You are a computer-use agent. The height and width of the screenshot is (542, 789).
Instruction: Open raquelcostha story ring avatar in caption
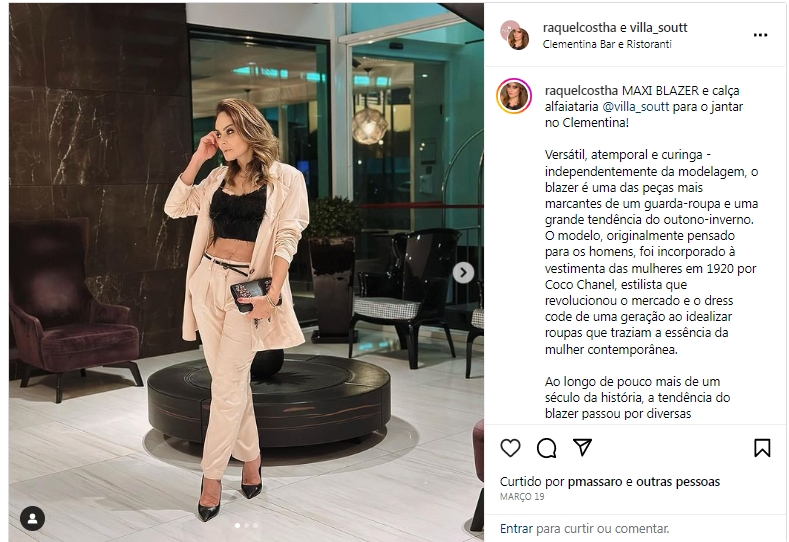514,96
